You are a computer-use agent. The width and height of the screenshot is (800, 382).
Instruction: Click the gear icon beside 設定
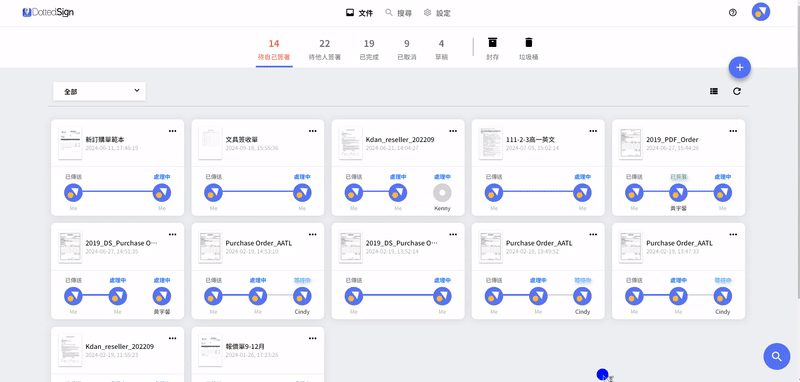[428, 13]
